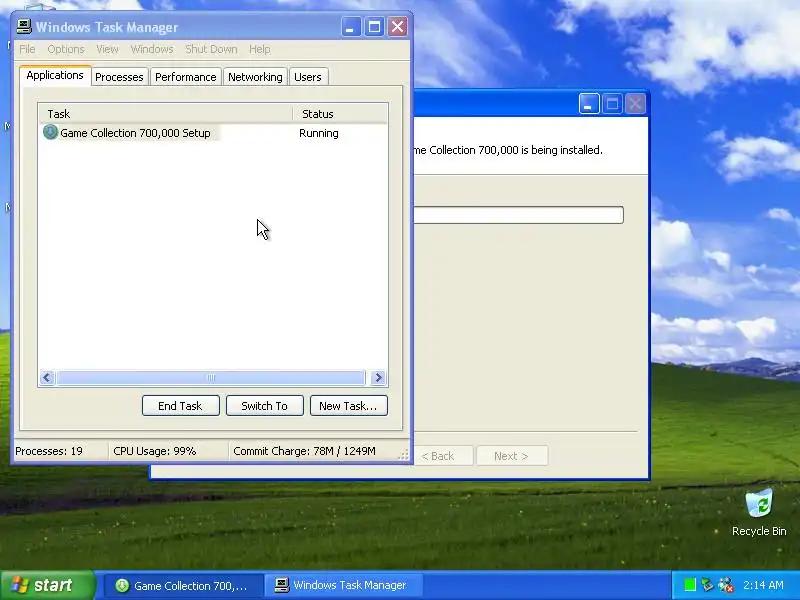
Task: Click the green CPU usage tray icon
Action: tap(690, 585)
